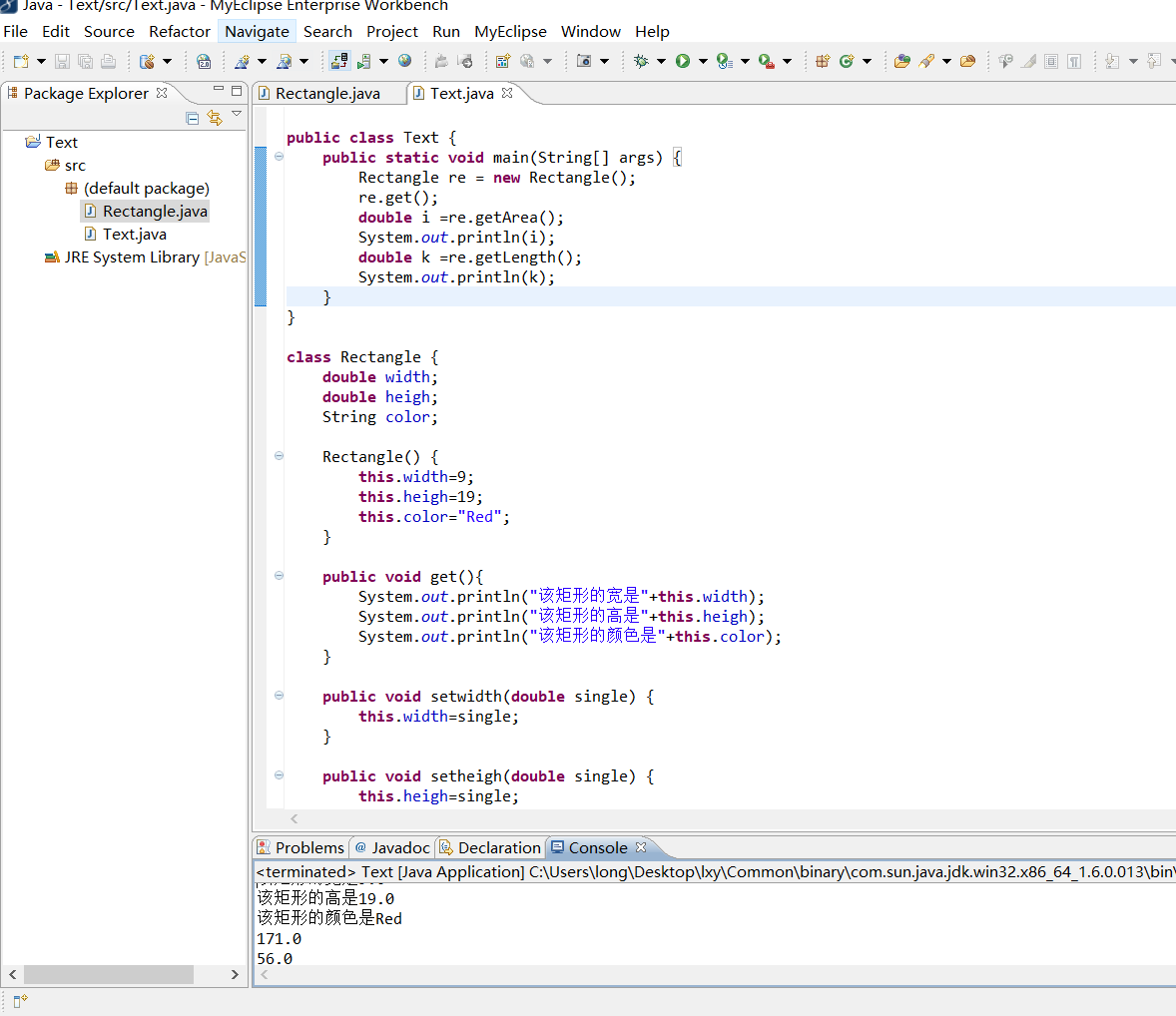
Task: Open the Debug button dropdown arrow
Action: (x=661, y=61)
